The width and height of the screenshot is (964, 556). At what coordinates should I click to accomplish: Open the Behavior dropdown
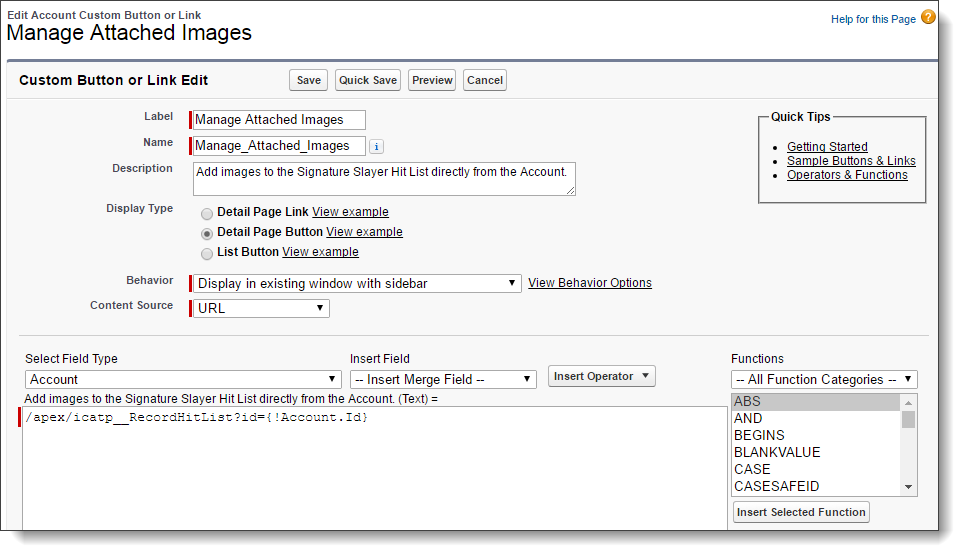pyautogui.click(x=357, y=284)
